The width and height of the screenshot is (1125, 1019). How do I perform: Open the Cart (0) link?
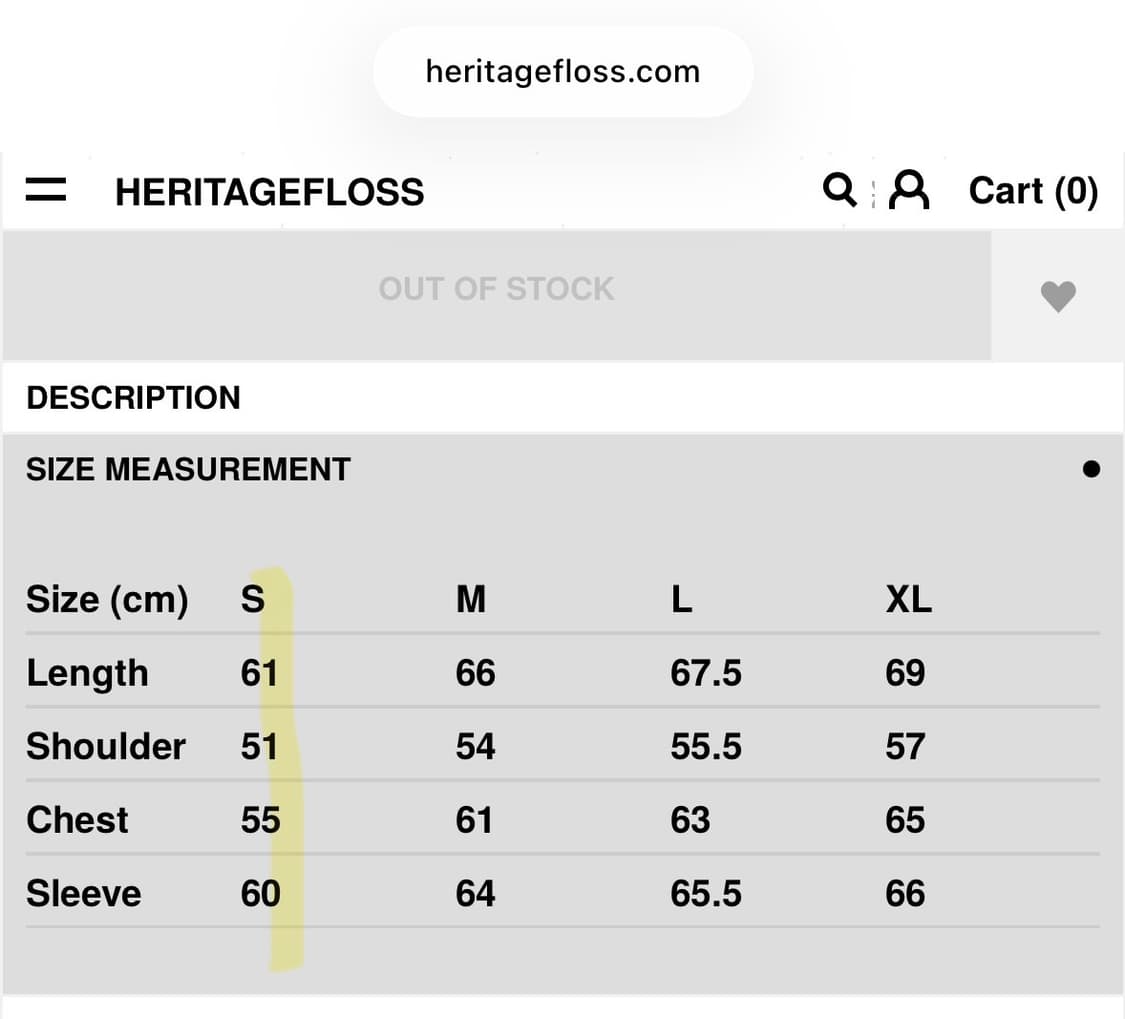tap(1033, 190)
